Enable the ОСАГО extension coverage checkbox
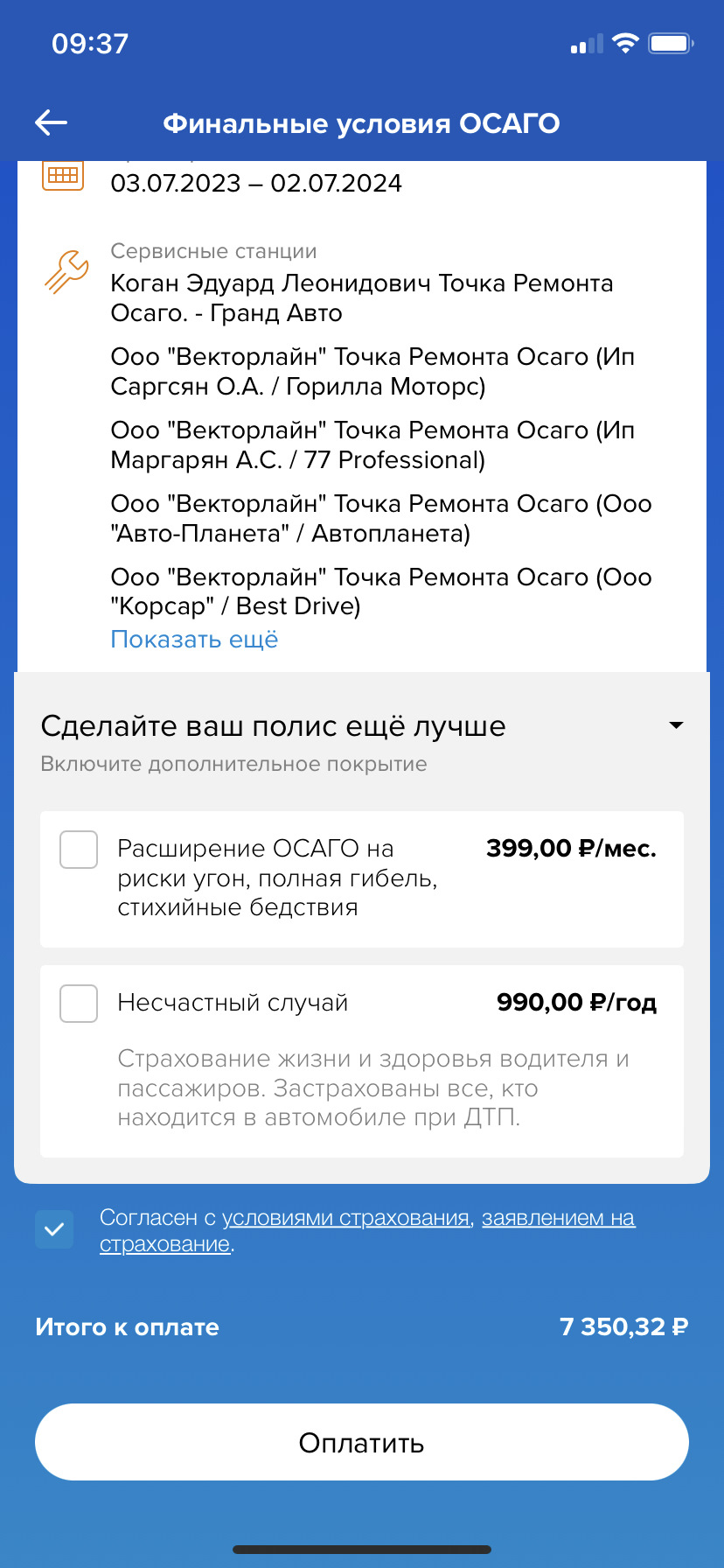This screenshot has height=1568, width=724. (79, 850)
